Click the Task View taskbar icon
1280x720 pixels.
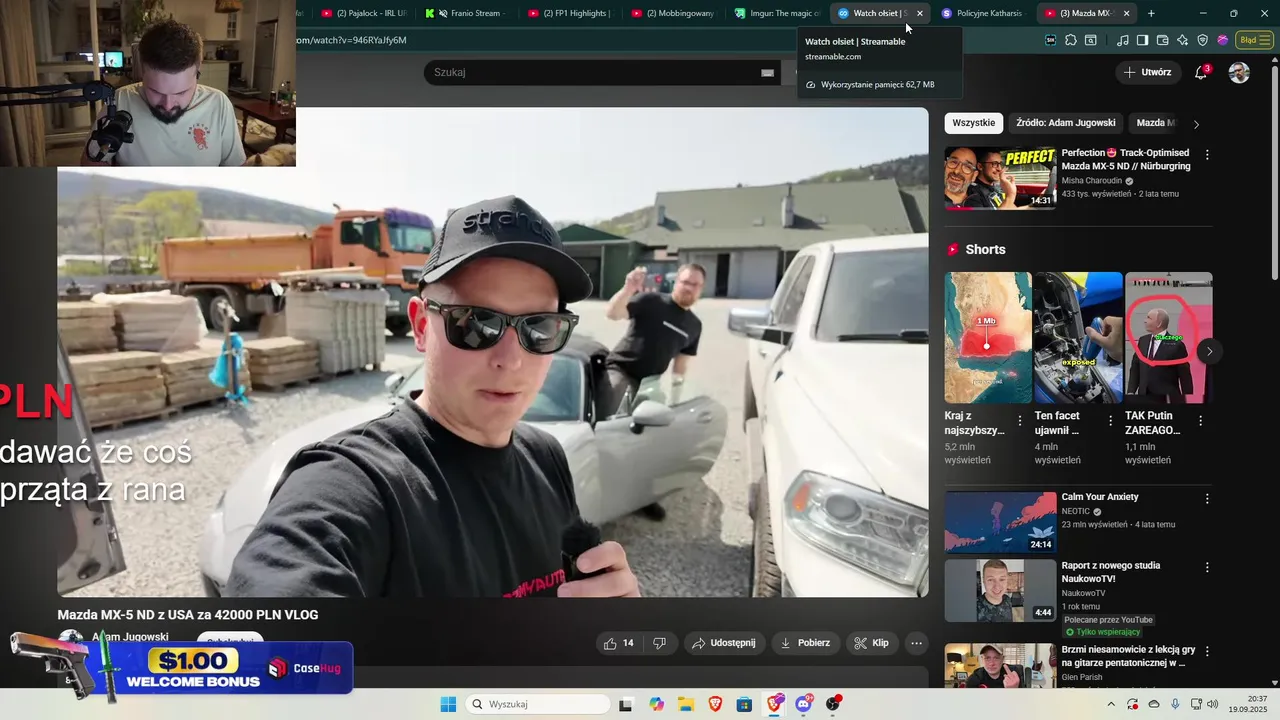tap(626, 704)
